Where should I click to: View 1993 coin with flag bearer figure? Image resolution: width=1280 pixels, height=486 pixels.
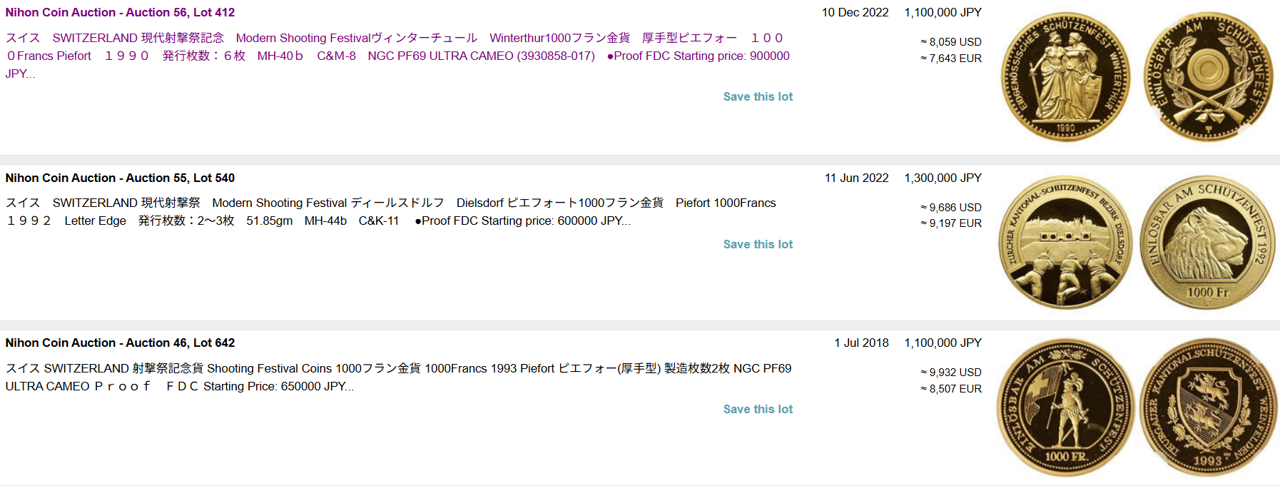click(x=1064, y=407)
